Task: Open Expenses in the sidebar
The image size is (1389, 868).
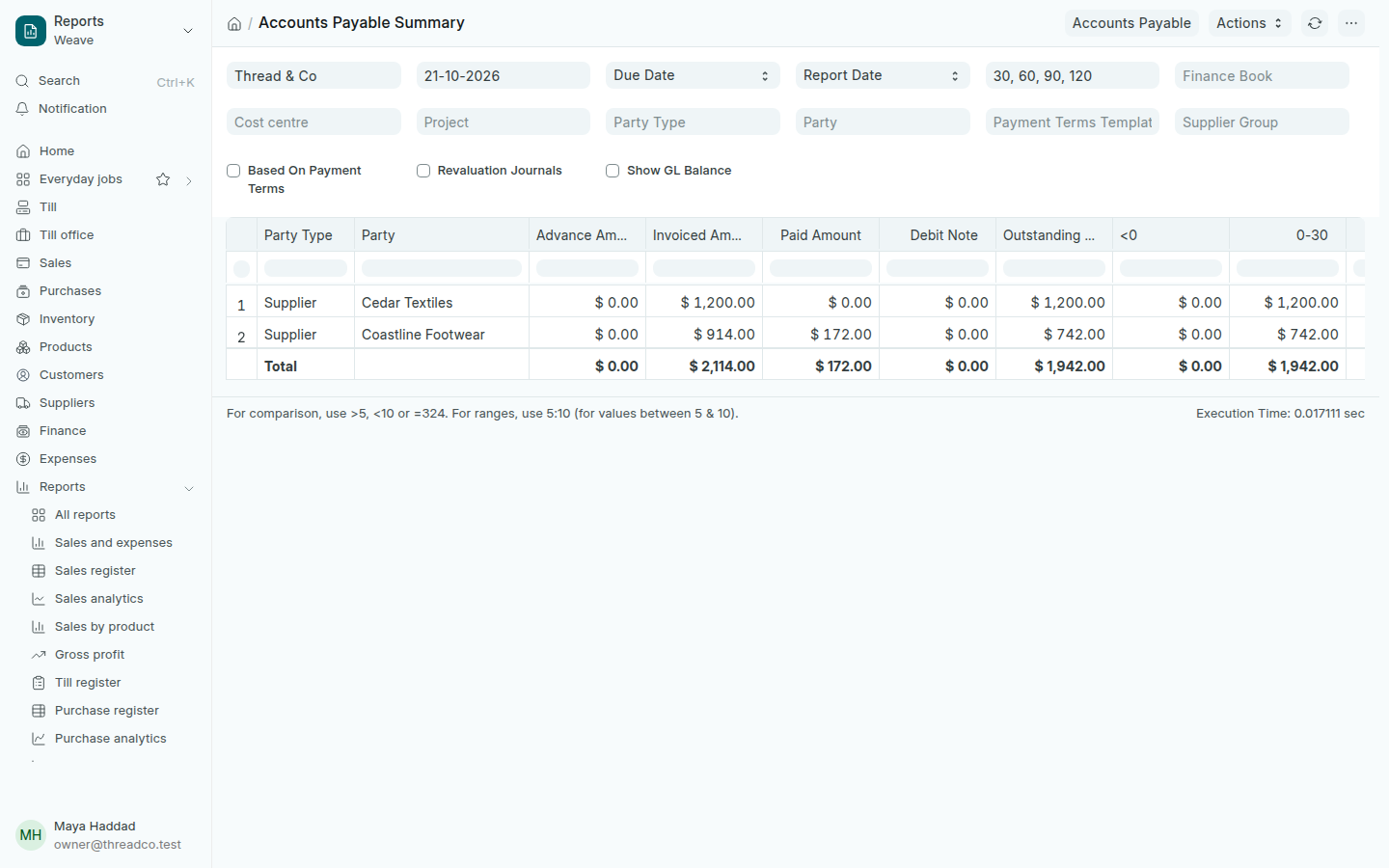Action: pyautogui.click(x=105, y=459)
